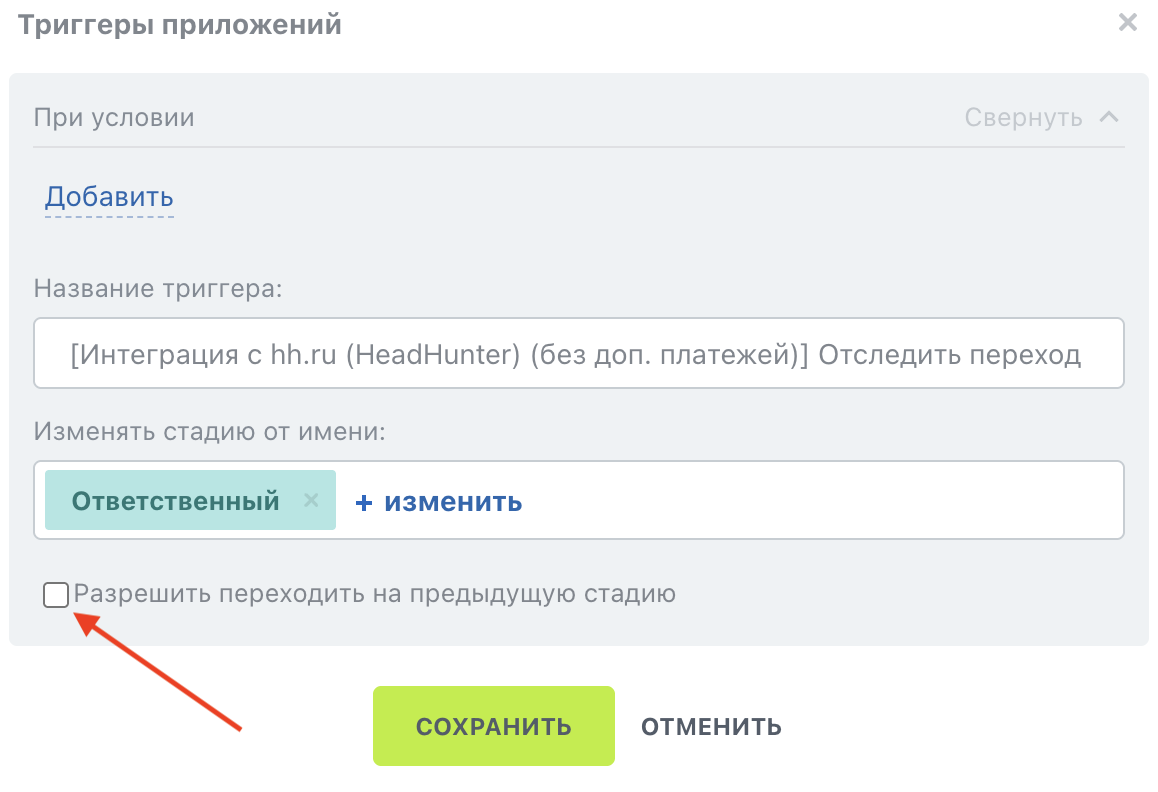Close the Триггеры приложений dialog
Screen dimensions: 1158x792
click(x=1127, y=22)
